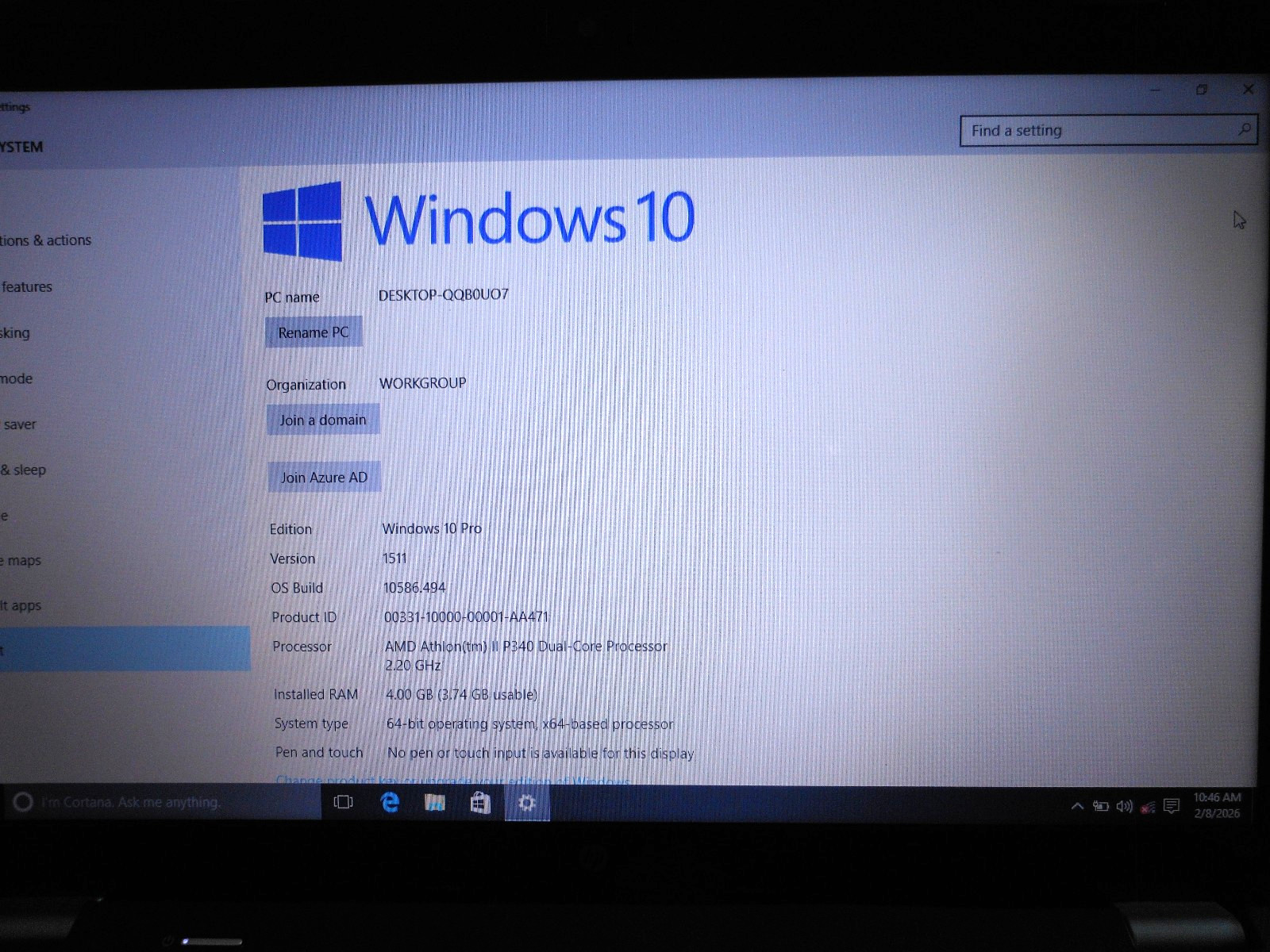
Task: Minimize the Settings window
Action: point(1156,90)
